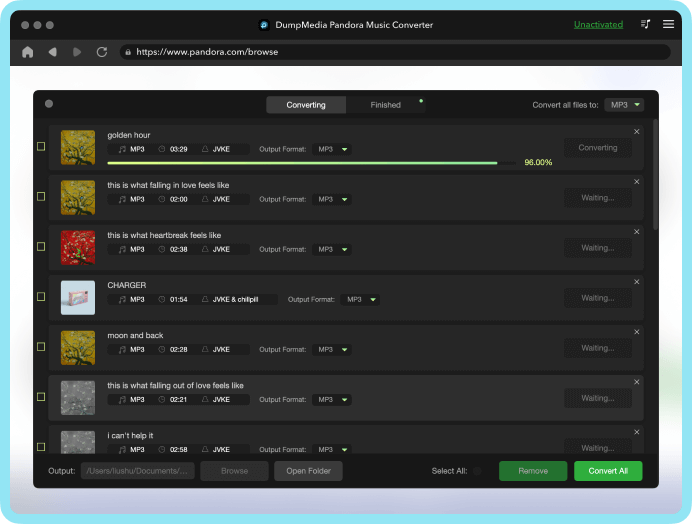Click Waiting status for moon and back
Viewport: 692px width, 524px height.
click(598, 348)
